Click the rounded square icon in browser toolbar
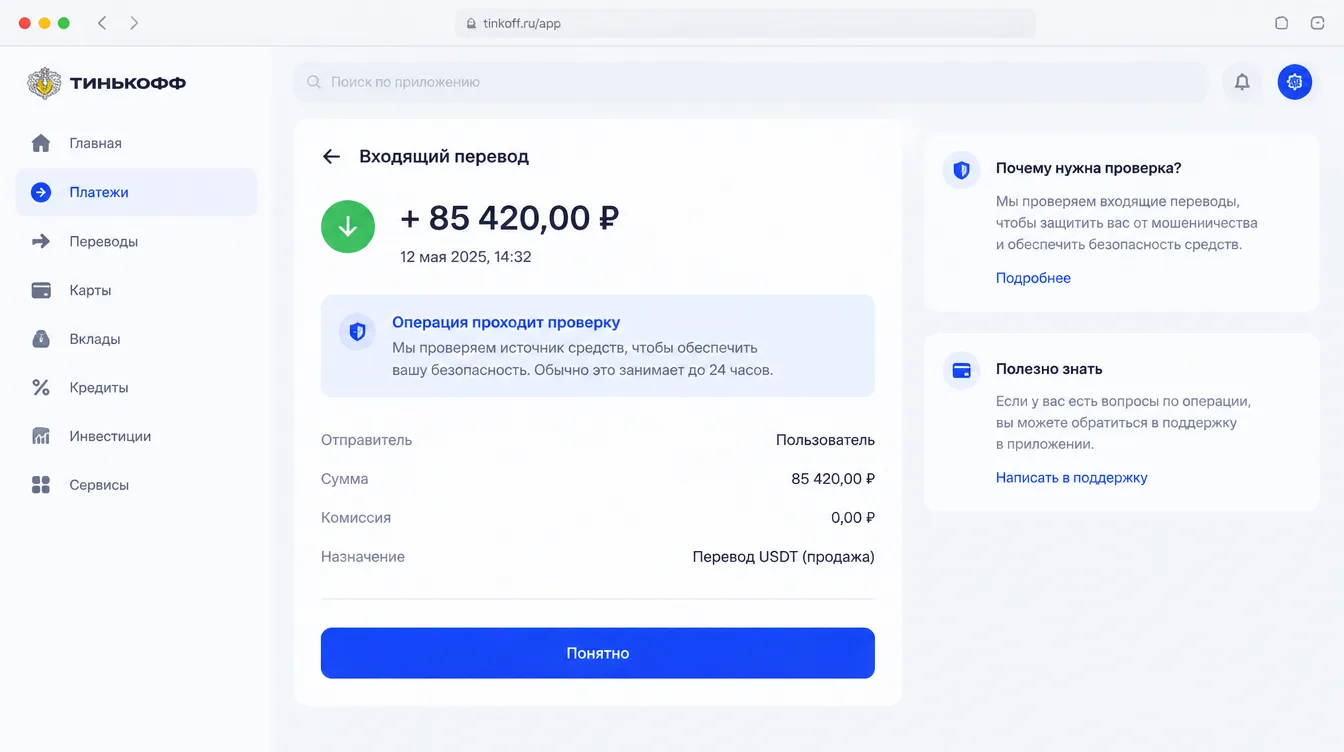 tap(1281, 23)
